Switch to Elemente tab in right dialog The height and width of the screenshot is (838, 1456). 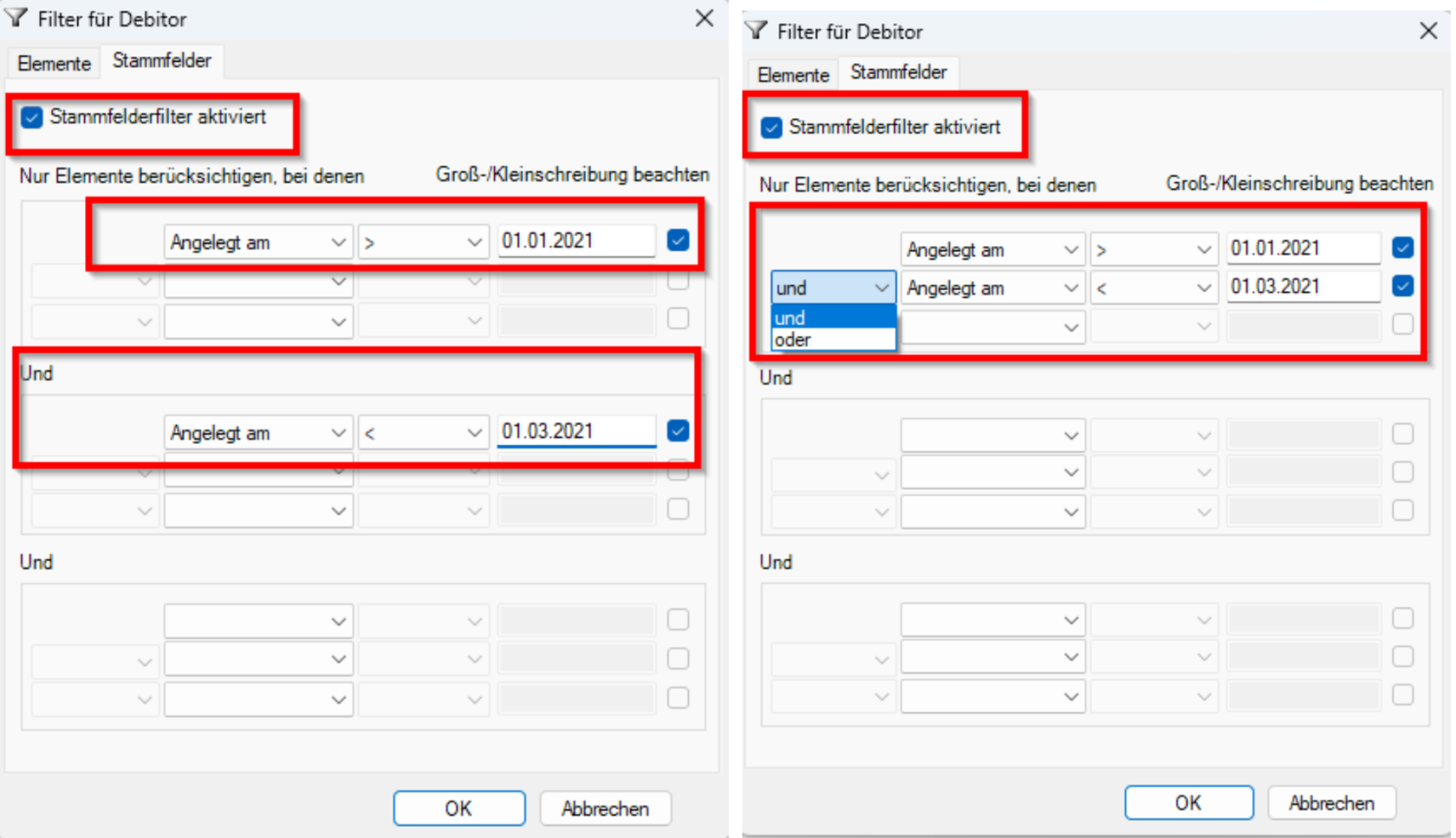point(793,75)
